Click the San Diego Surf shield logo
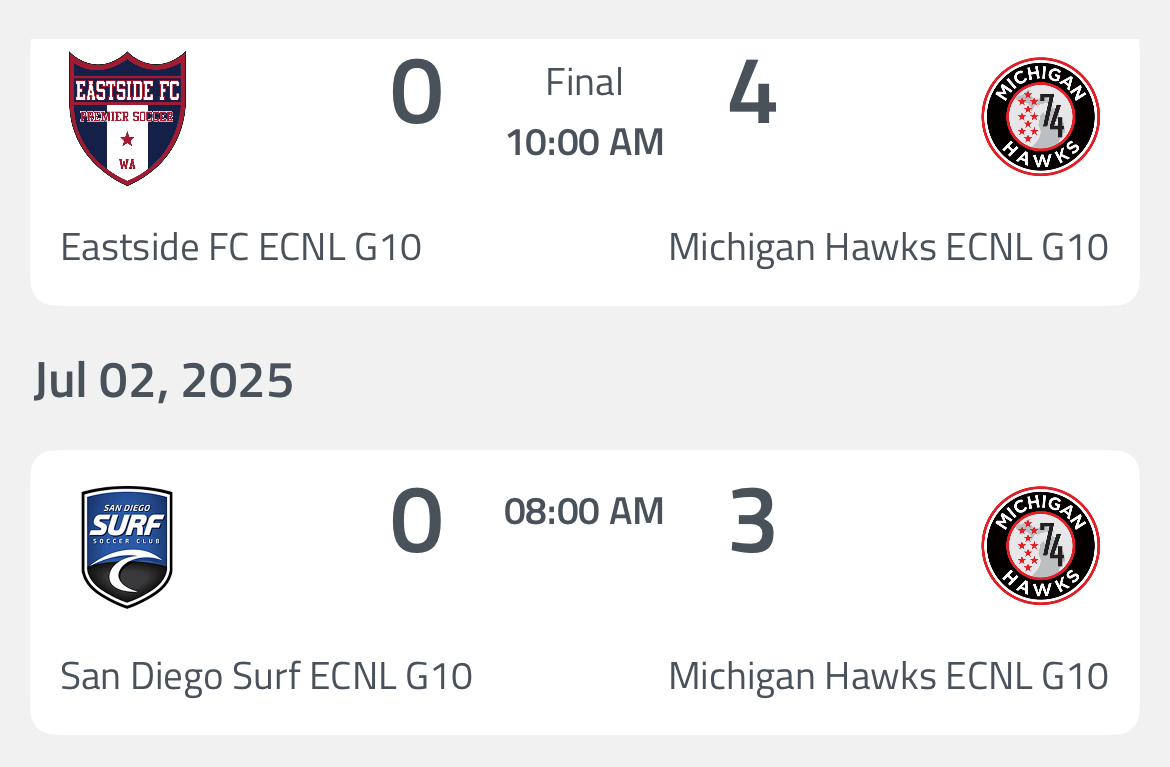Viewport: 1170px width, 767px height. pyautogui.click(x=127, y=547)
